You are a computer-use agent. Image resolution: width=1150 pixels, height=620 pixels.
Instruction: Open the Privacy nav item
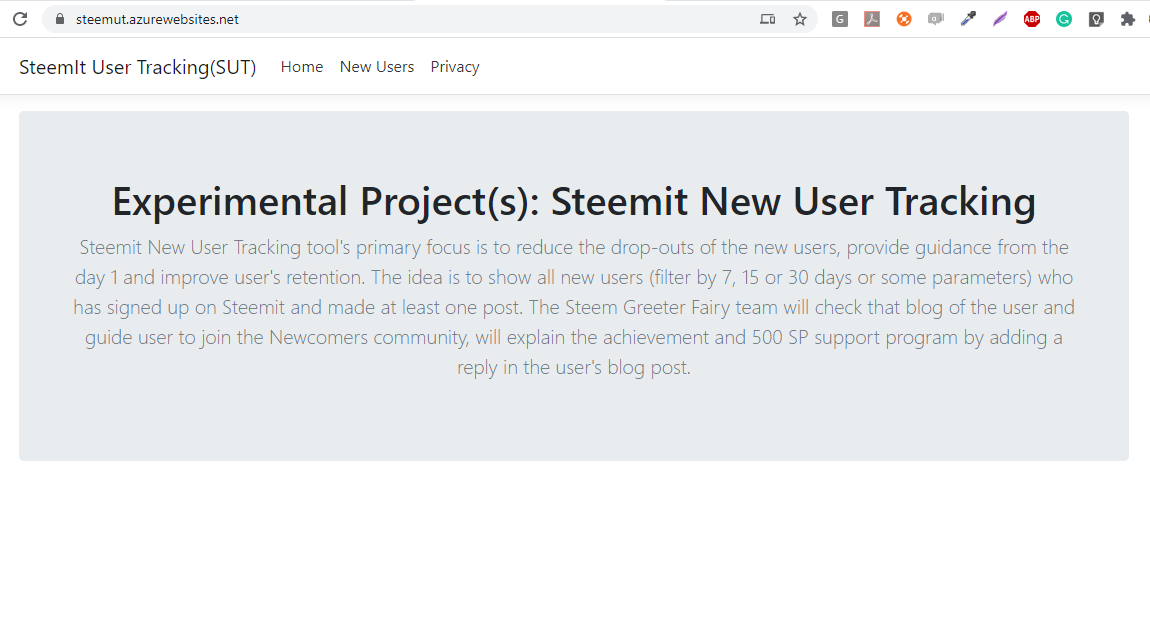(455, 67)
